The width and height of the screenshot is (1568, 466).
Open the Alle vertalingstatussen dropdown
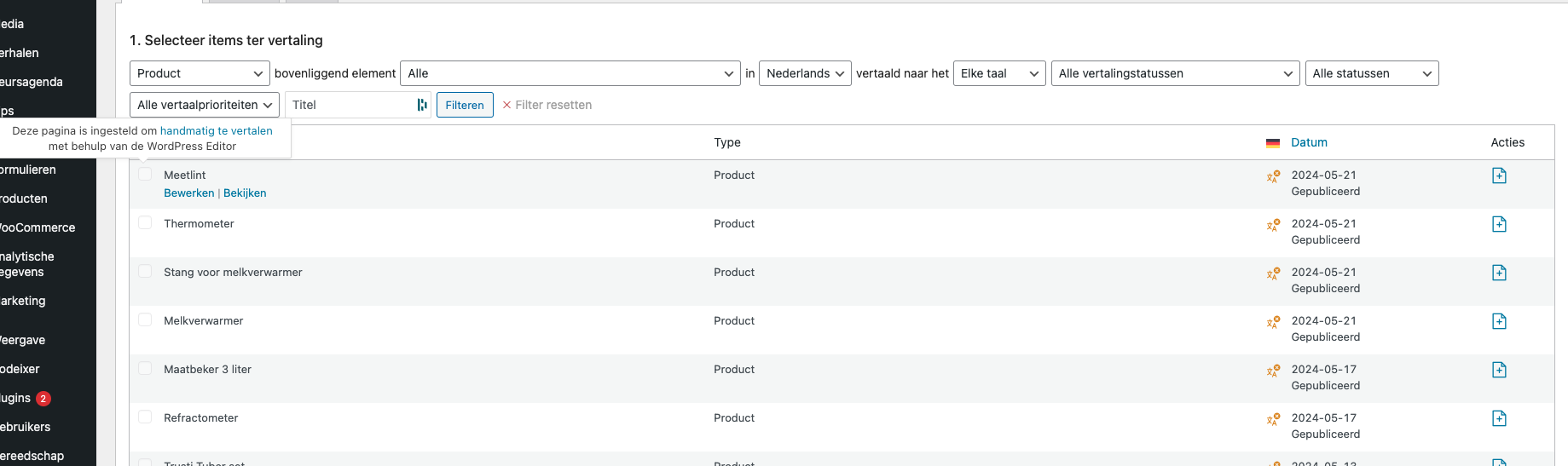[x=1176, y=73]
